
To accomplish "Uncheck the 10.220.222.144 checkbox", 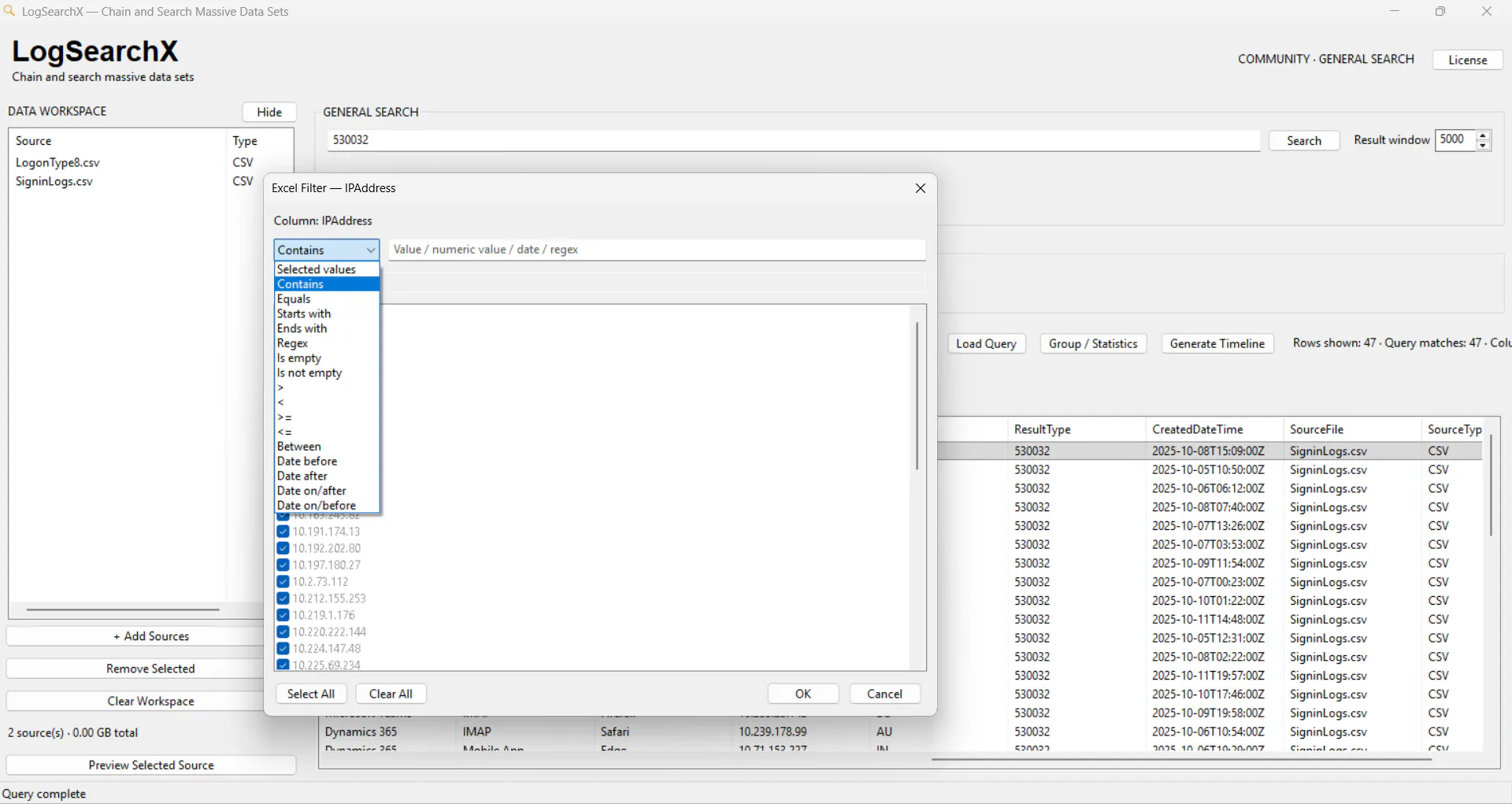I will (x=283, y=632).
